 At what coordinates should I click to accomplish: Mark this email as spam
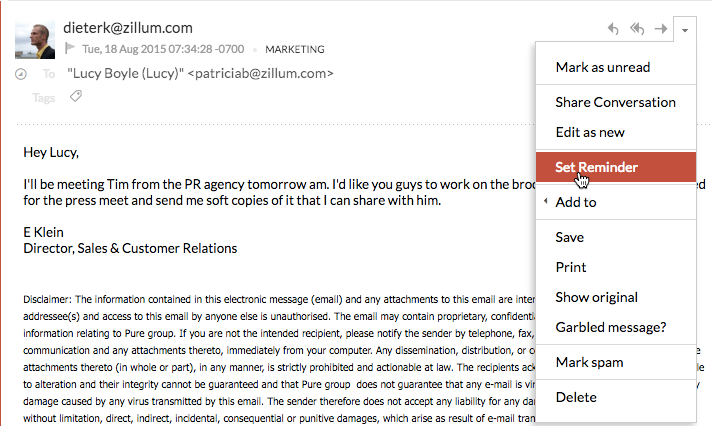(x=589, y=362)
